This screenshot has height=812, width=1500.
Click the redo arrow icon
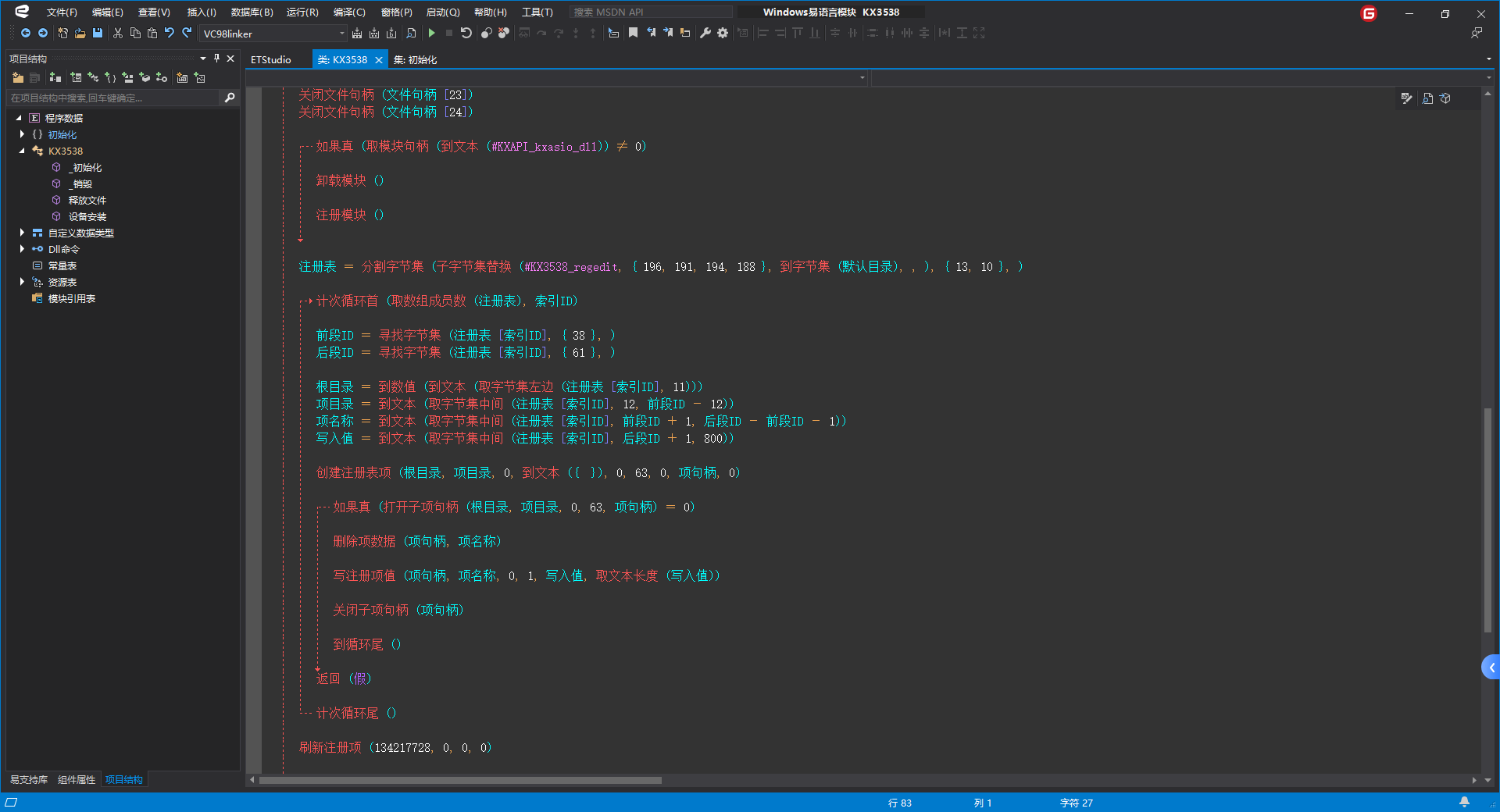pos(187,33)
